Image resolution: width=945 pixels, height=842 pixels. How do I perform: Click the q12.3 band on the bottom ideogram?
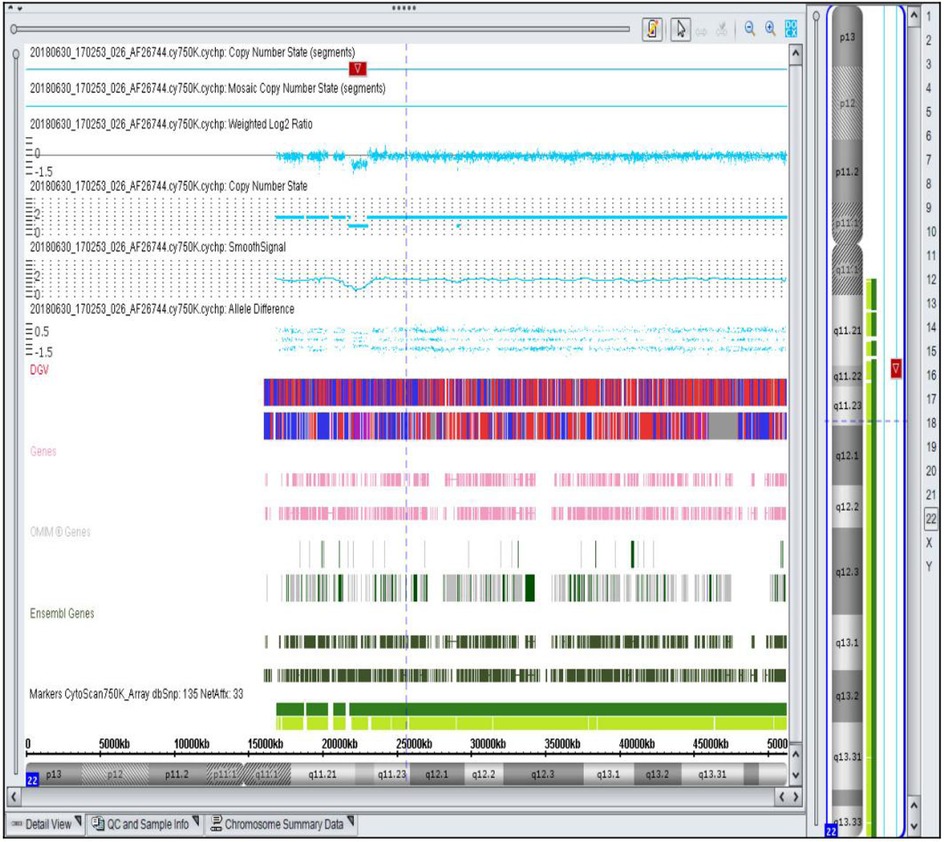pyautogui.click(x=542, y=774)
